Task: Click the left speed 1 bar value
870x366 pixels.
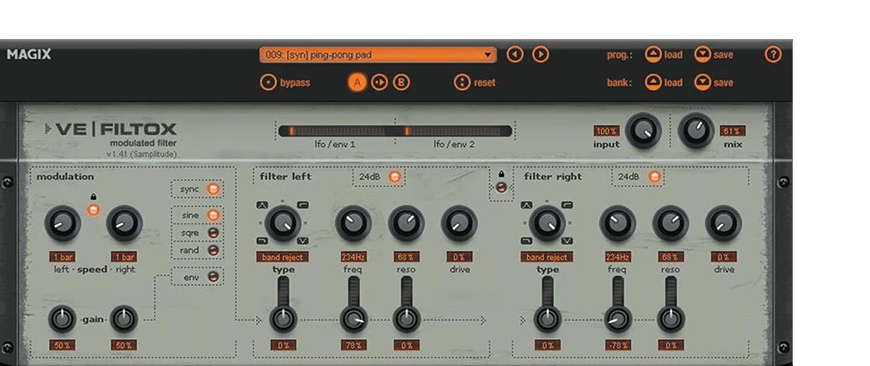Action: click(62, 257)
